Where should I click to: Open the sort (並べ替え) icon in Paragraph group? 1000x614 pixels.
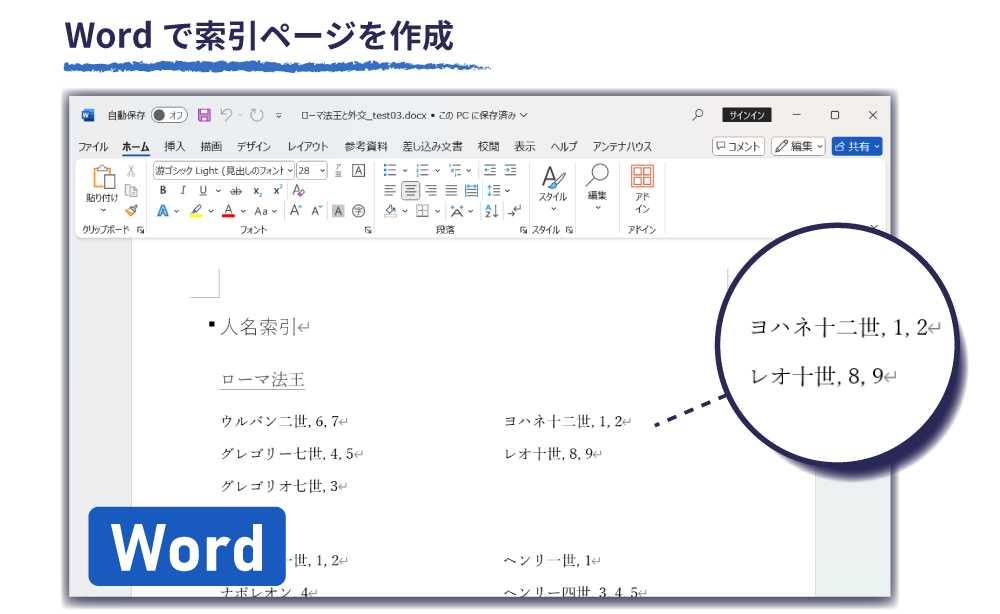click(490, 210)
